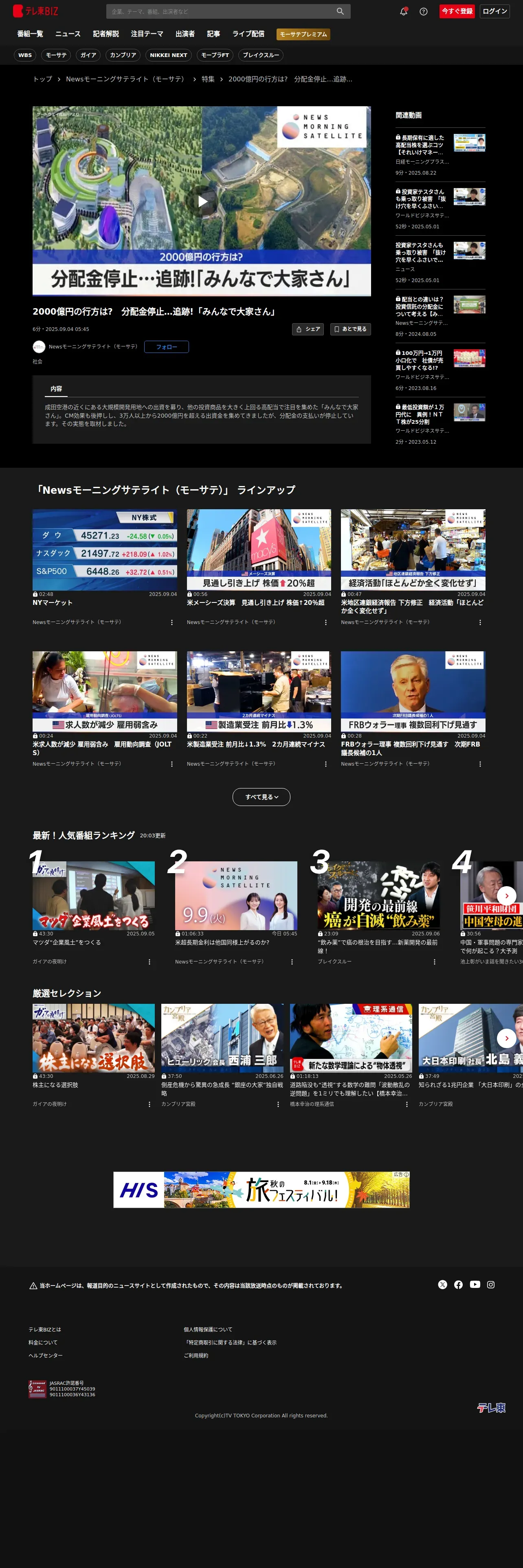Advance the ranking carousel with right arrow
Viewport: 523px width, 1568px height.
click(507, 896)
